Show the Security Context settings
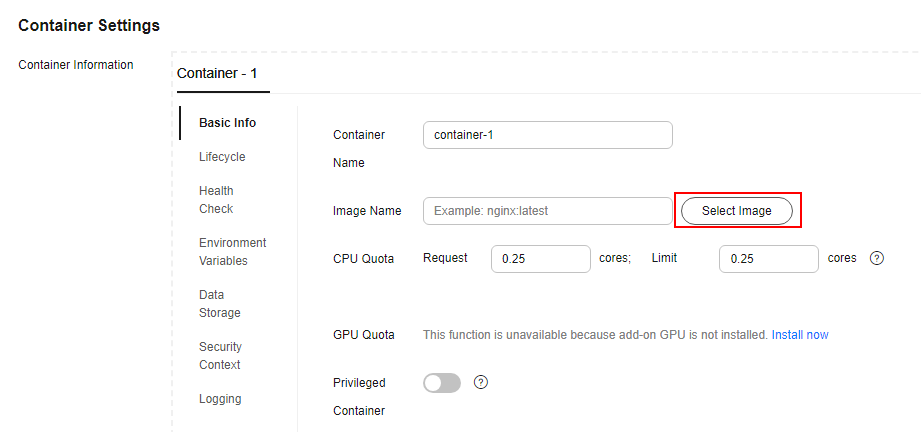The height and width of the screenshot is (432, 921). point(220,356)
